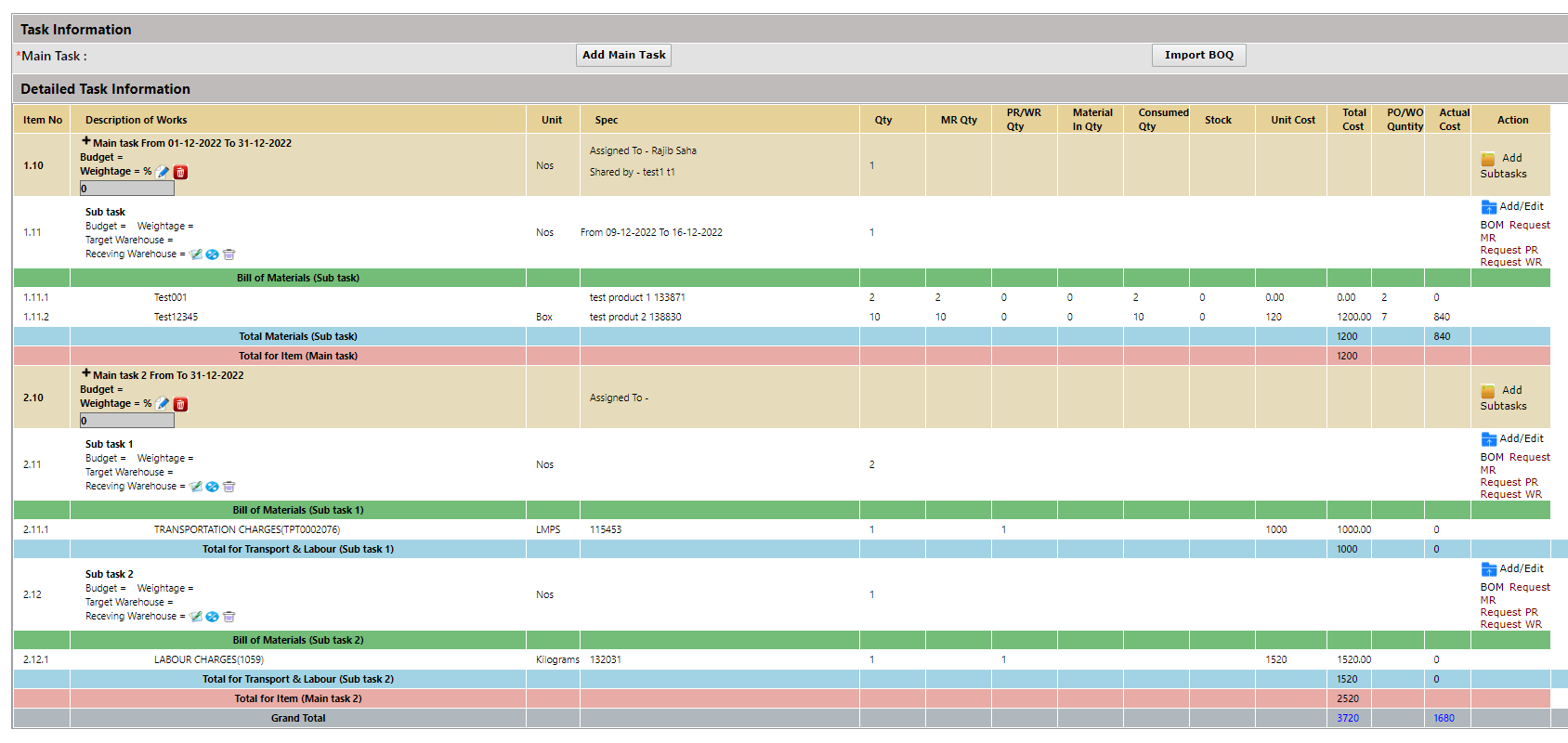Click the edit icon in Sub task 1 row 2.11

(196, 487)
